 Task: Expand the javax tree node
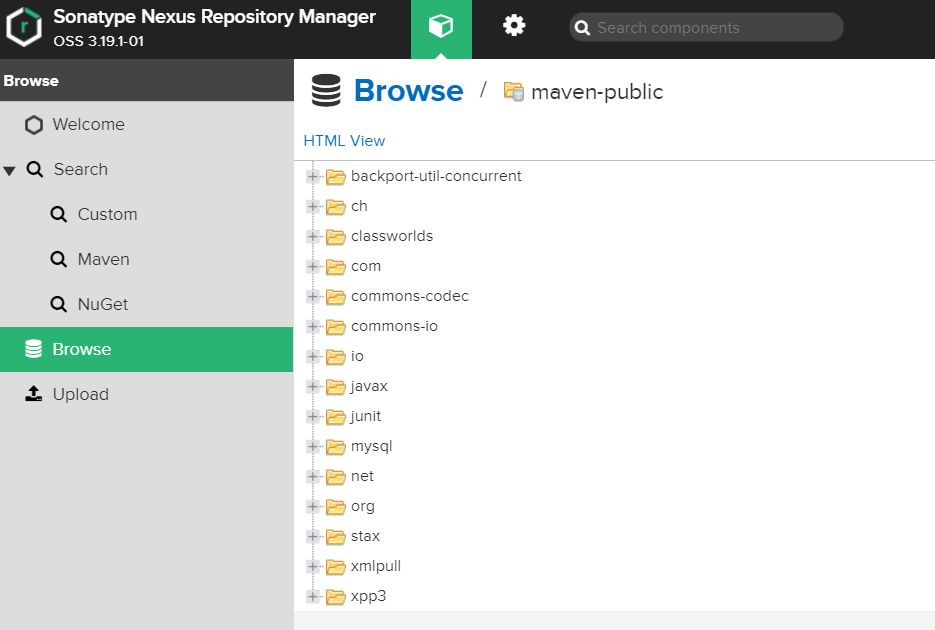[x=312, y=386]
